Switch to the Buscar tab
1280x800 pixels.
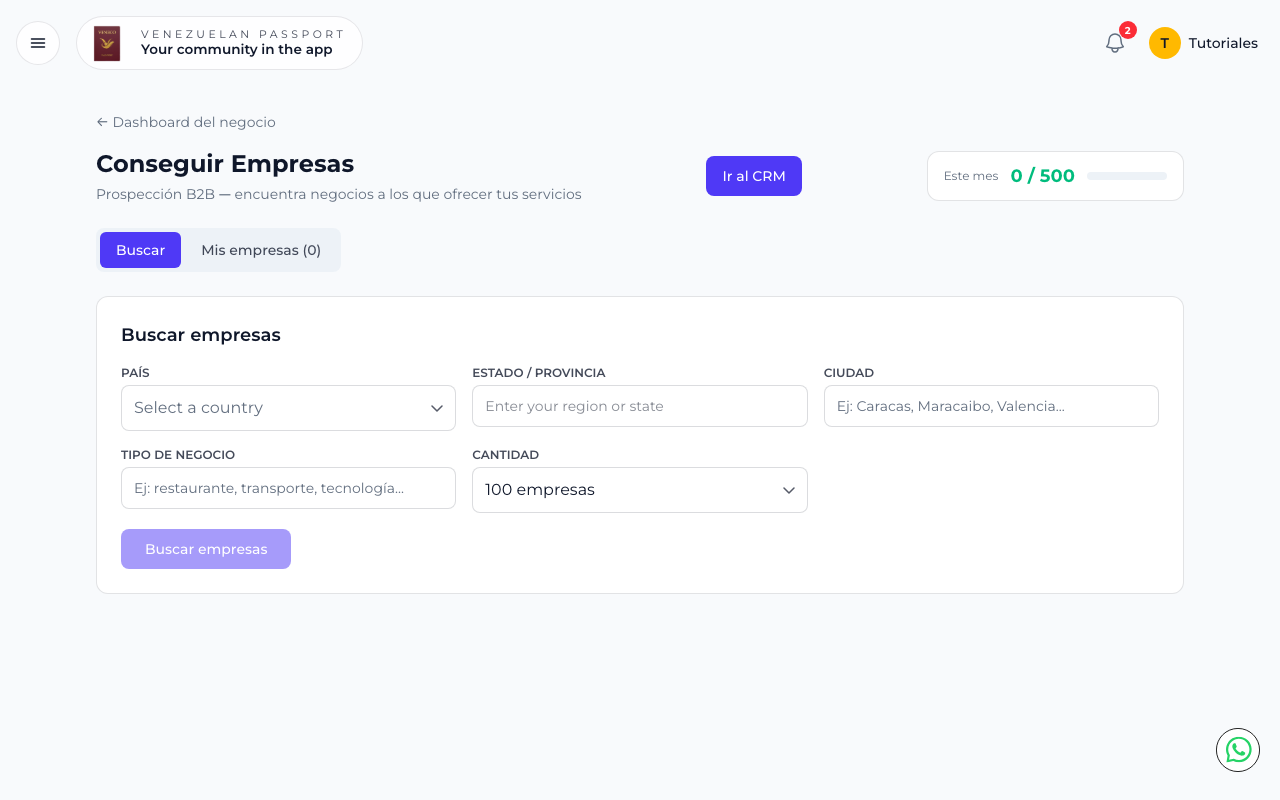point(140,250)
